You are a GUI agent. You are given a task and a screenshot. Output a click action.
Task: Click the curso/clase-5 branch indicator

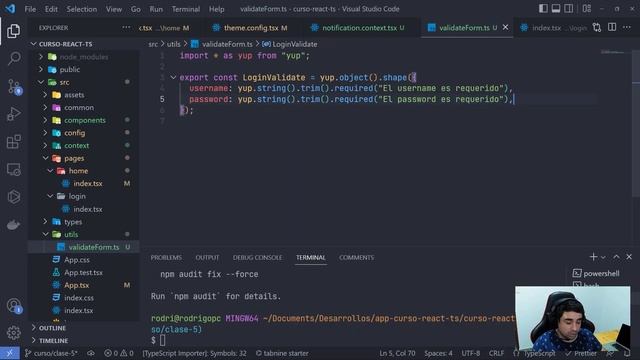[x=51, y=353]
